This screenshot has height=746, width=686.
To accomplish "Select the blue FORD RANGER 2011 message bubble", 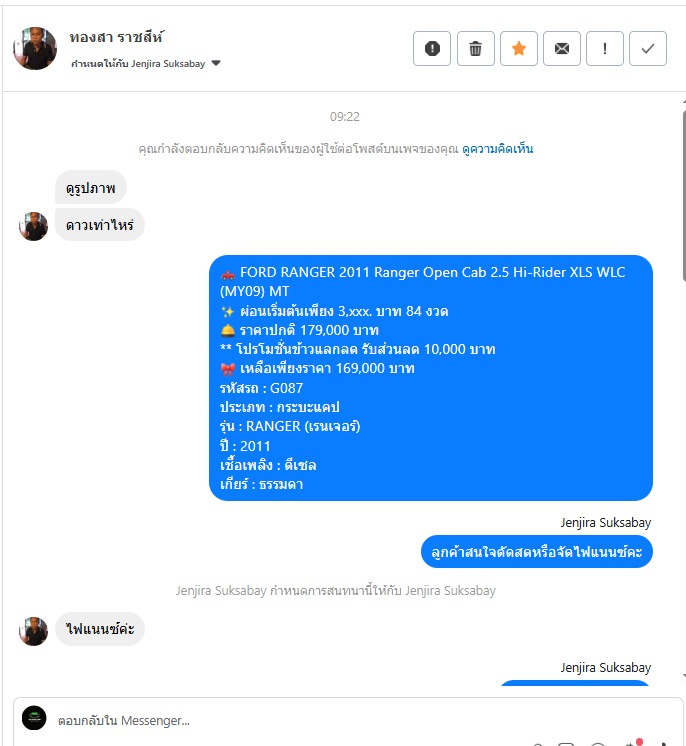I will [431, 378].
